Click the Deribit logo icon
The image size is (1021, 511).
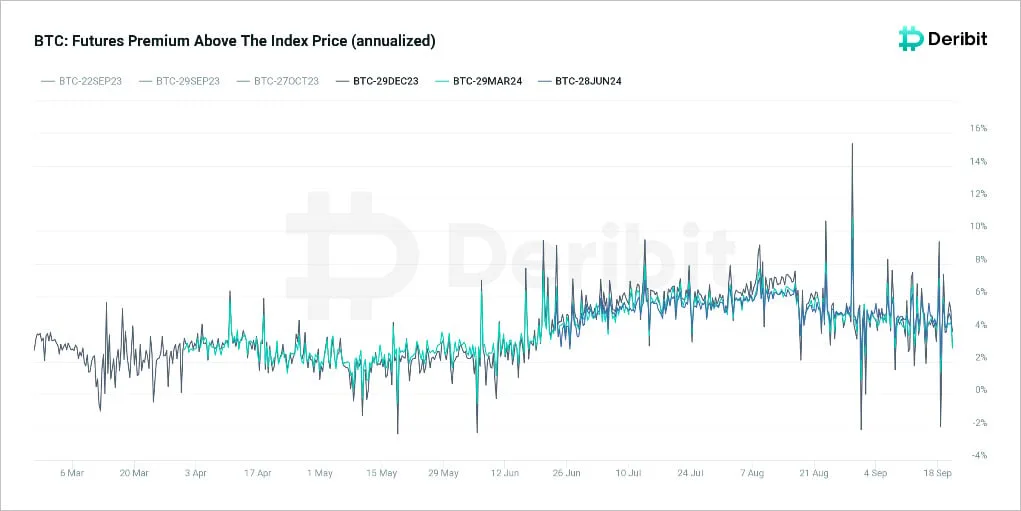pos(910,39)
